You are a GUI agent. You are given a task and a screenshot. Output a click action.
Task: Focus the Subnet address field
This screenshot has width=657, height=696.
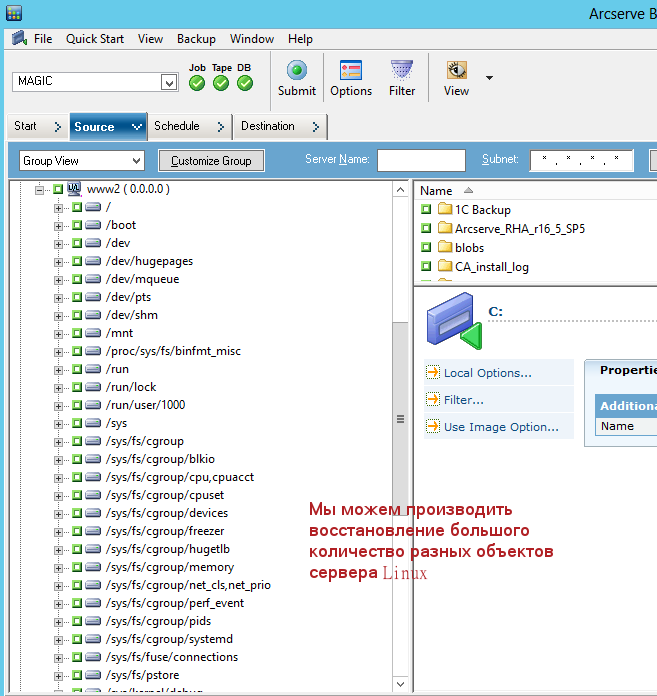coord(582,160)
